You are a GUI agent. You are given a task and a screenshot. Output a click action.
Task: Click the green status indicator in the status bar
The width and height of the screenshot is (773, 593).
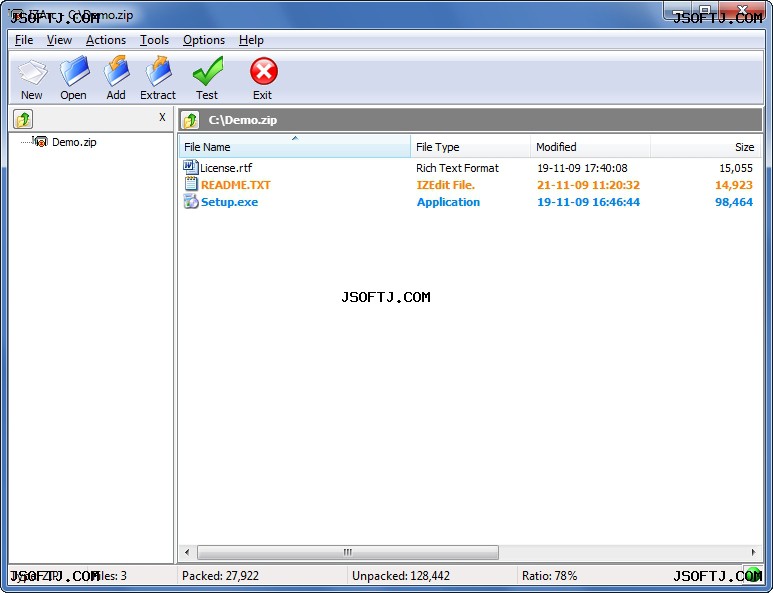(753, 575)
